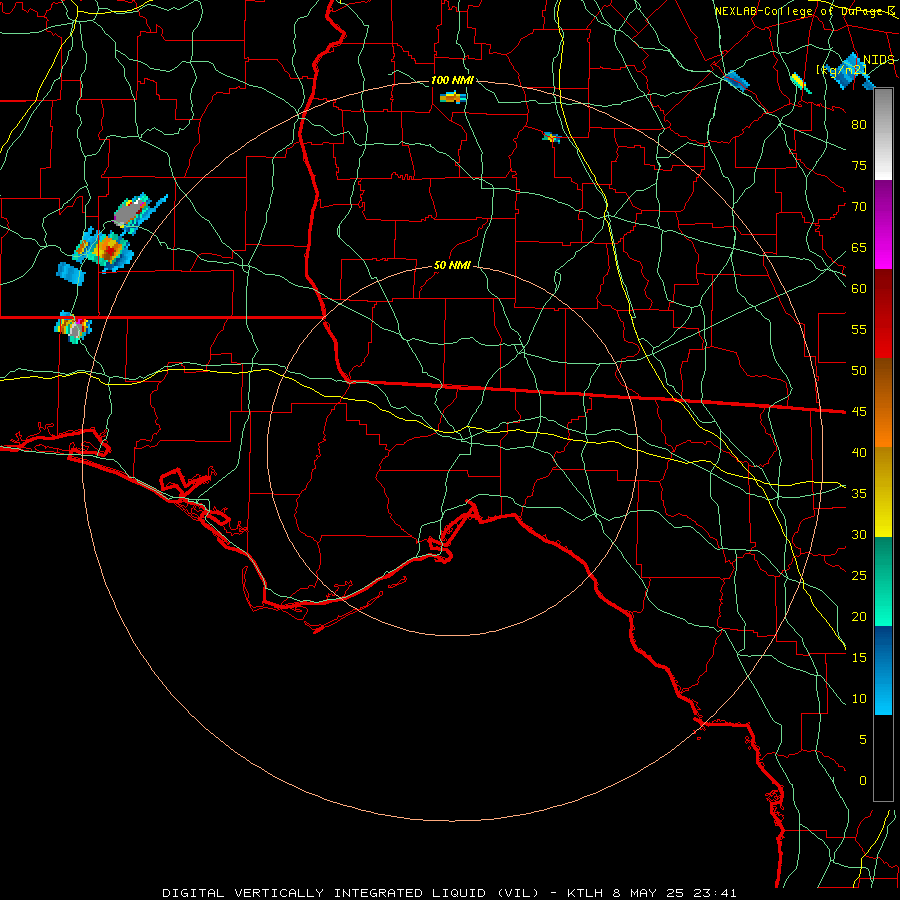The width and height of the screenshot is (900, 900).
Task: Click the color scale value 65
Action: [x=859, y=247]
